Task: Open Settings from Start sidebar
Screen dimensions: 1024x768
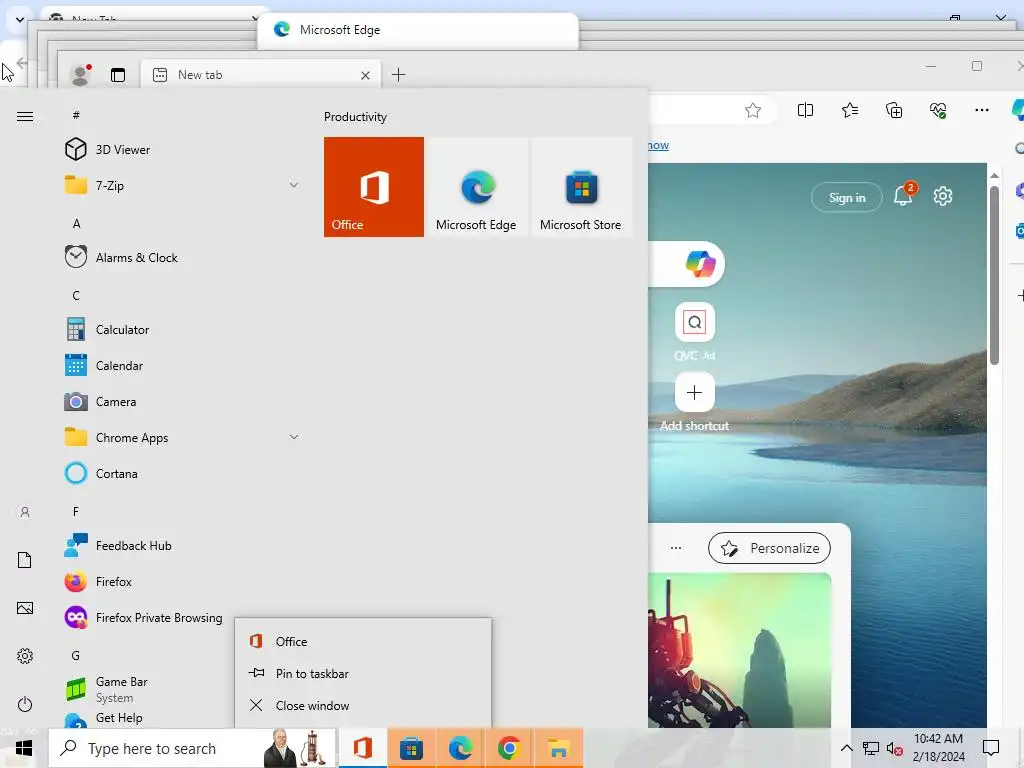Action: [x=25, y=656]
